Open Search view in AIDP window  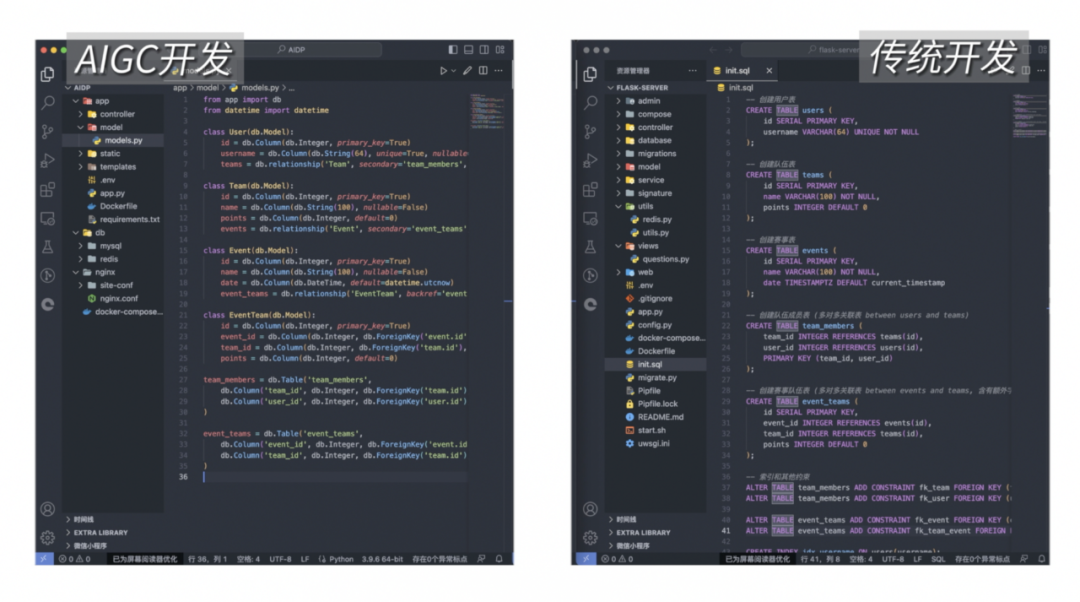click(x=48, y=103)
